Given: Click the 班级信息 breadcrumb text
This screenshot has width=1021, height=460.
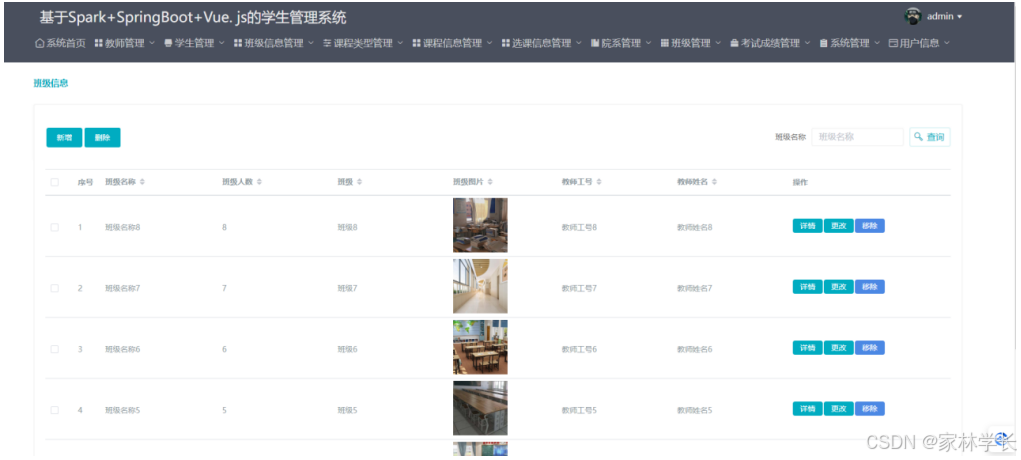Looking at the screenshot, I should 51,83.
